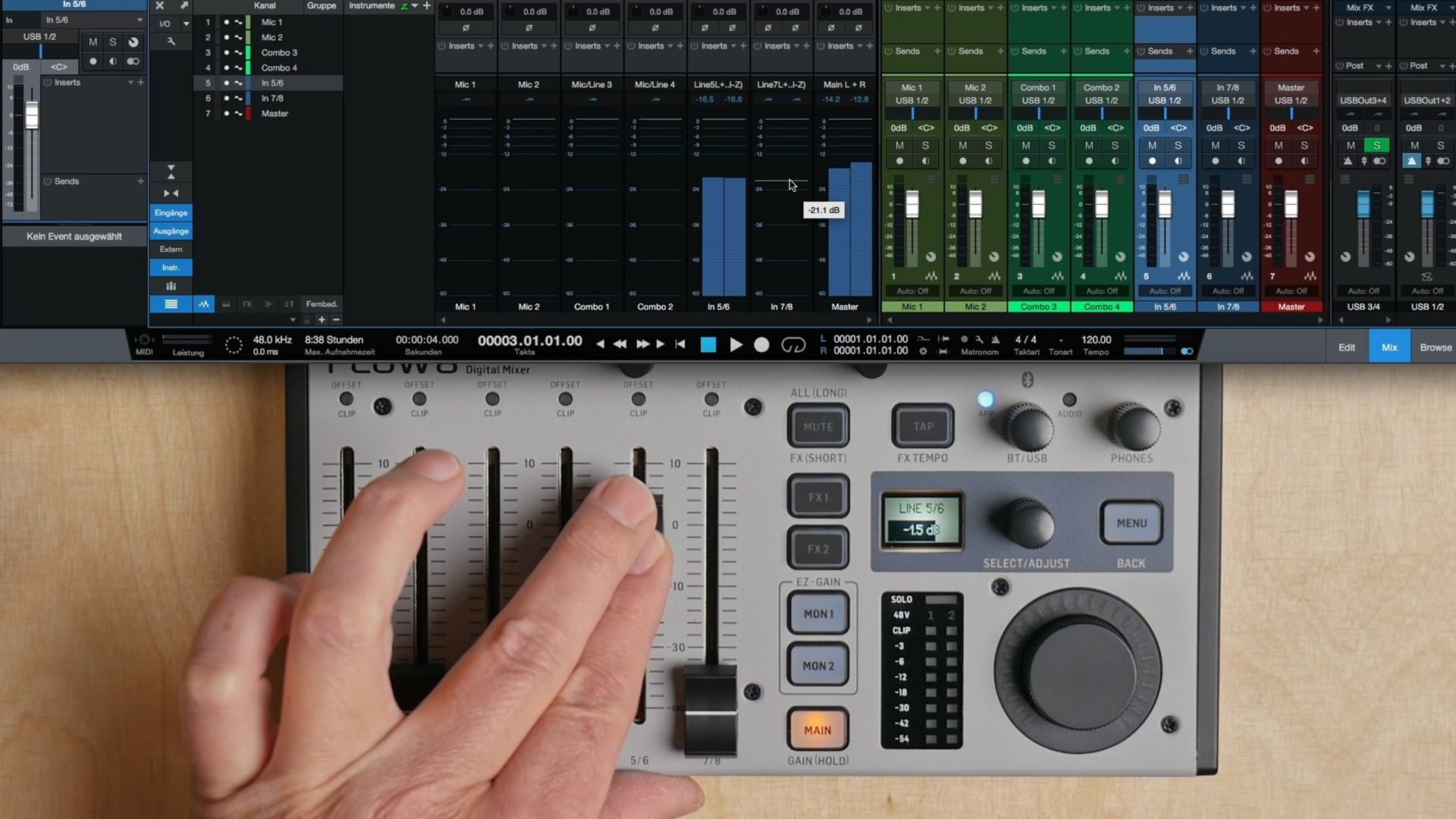Image resolution: width=1456 pixels, height=819 pixels.
Task: Open the Mix FX dropdown on USB 3/4
Action: point(1389,8)
